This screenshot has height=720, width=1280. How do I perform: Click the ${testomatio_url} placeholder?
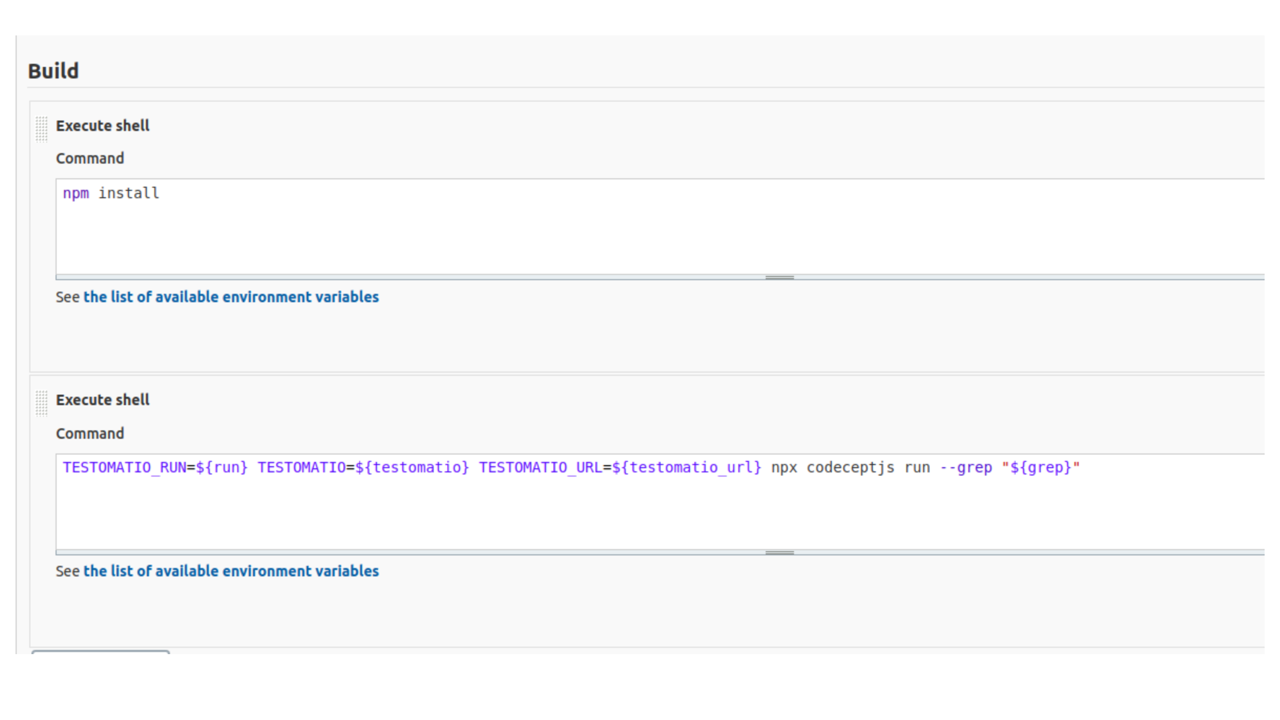tap(686, 468)
